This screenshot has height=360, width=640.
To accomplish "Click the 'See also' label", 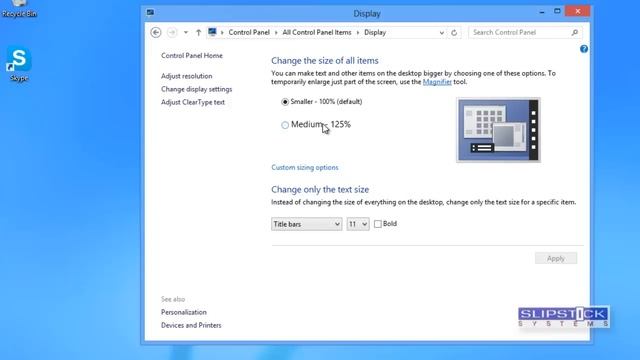I will pyautogui.click(x=173, y=299).
